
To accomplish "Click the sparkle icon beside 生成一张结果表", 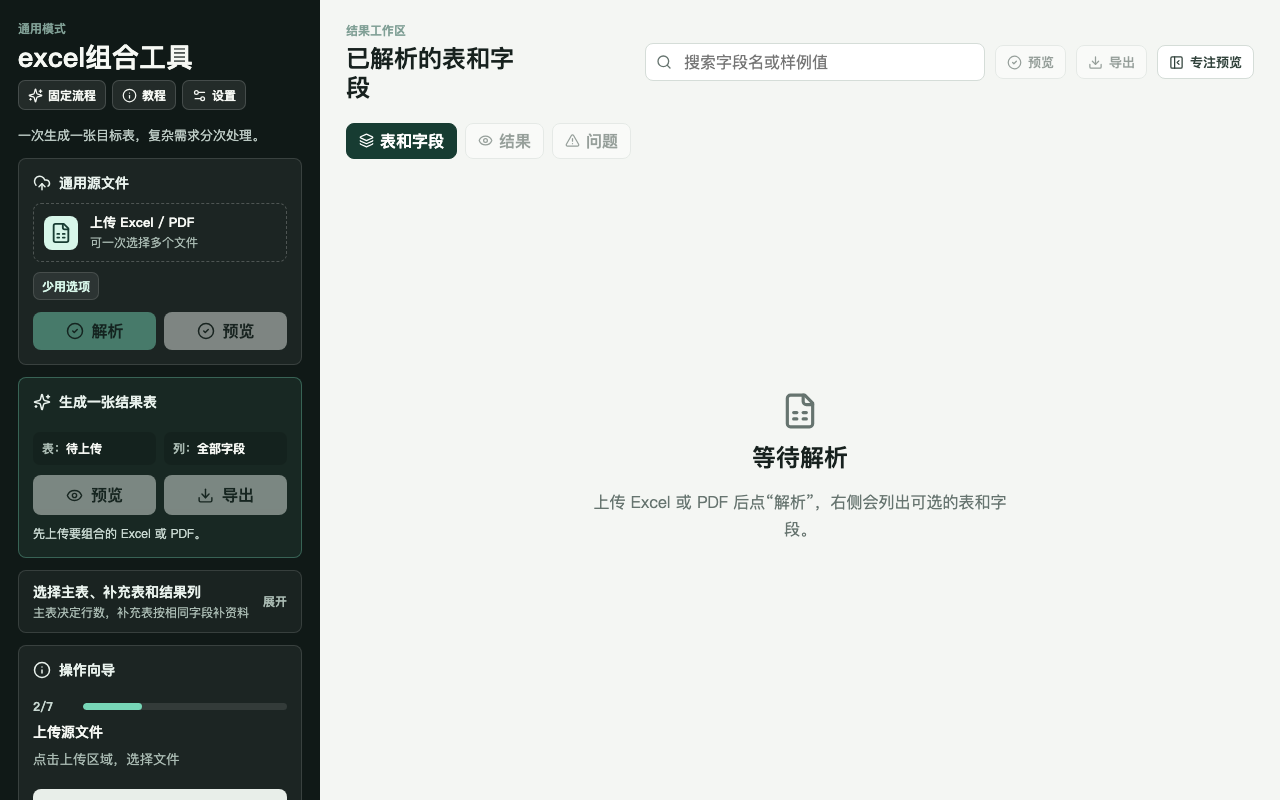I will 42,402.
